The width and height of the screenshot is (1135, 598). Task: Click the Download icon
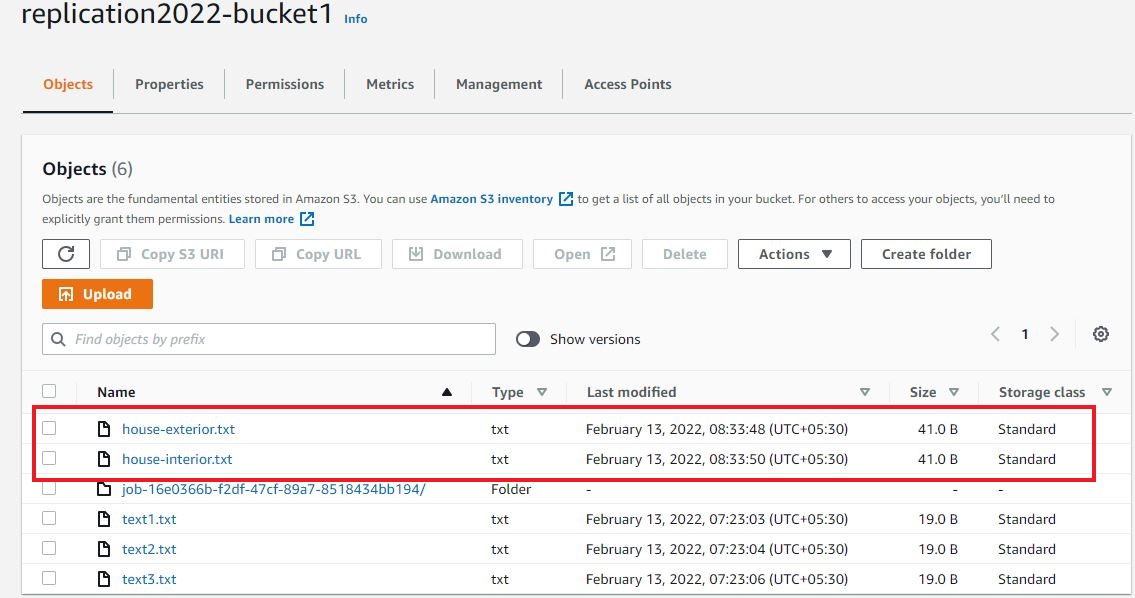tap(415, 253)
